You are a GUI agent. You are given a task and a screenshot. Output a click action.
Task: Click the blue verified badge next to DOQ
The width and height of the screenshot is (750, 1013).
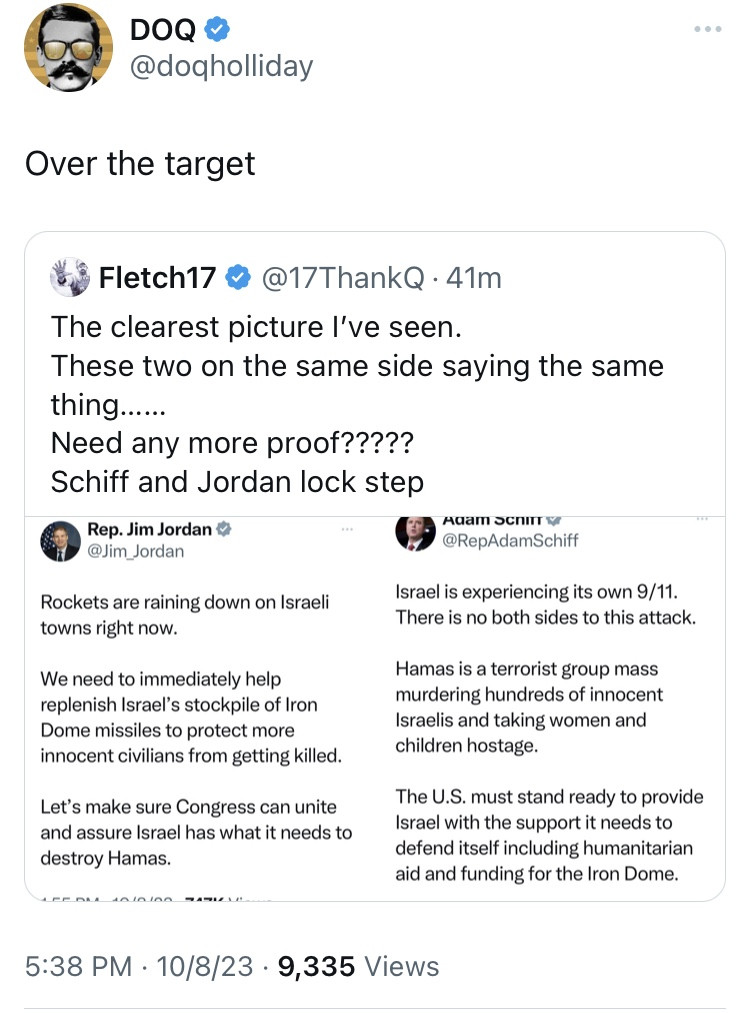click(x=216, y=30)
